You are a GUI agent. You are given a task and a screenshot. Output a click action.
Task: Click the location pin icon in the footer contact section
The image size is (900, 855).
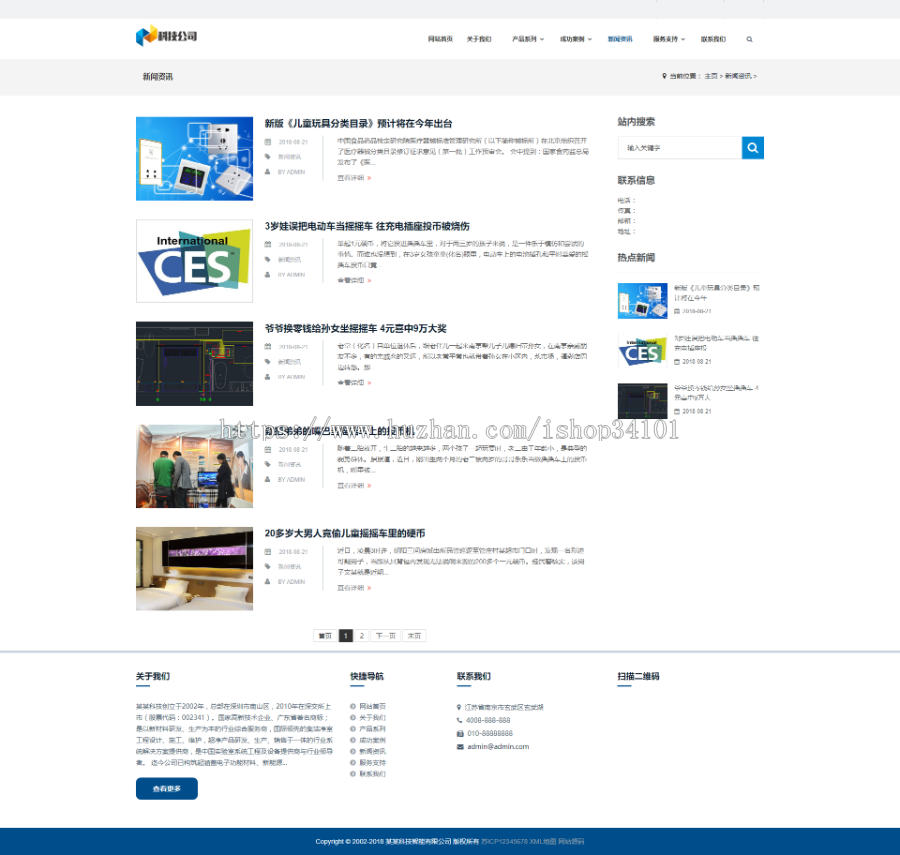[x=457, y=706]
